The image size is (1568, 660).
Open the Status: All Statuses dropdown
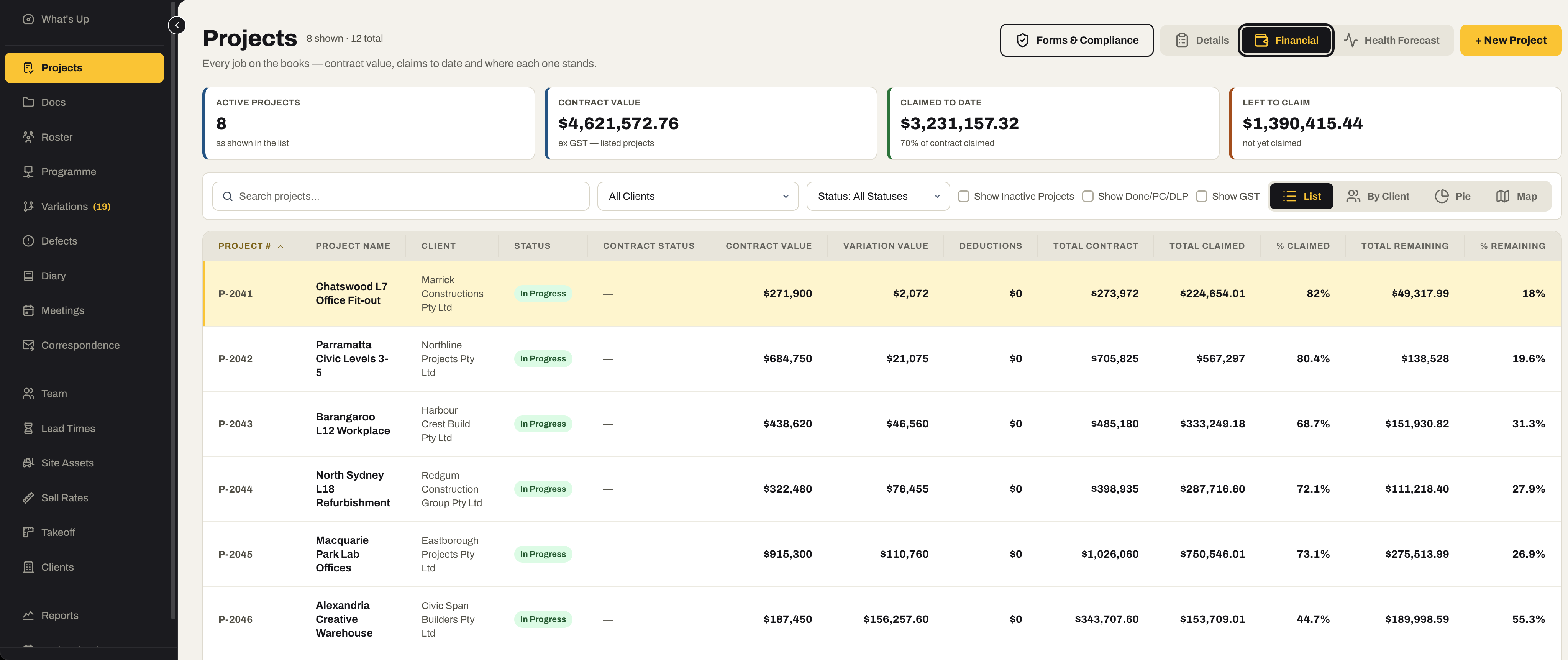pyautogui.click(x=878, y=196)
